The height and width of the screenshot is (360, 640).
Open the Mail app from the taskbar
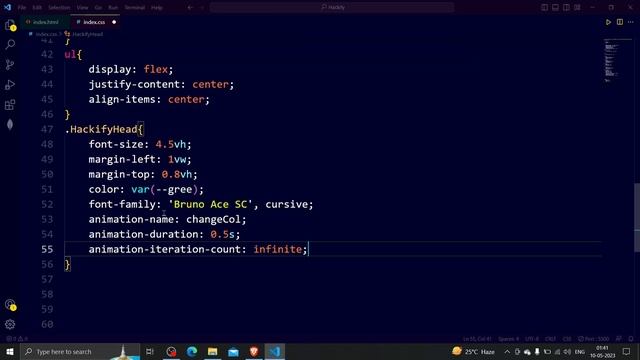click(233, 351)
